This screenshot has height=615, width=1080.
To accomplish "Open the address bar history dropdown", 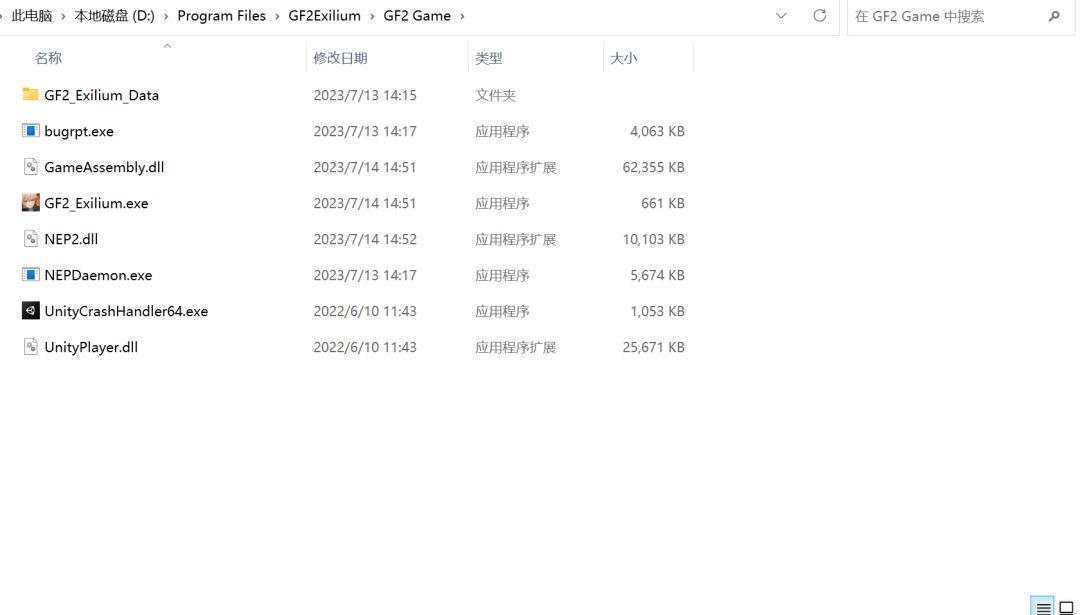I will click(x=781, y=15).
